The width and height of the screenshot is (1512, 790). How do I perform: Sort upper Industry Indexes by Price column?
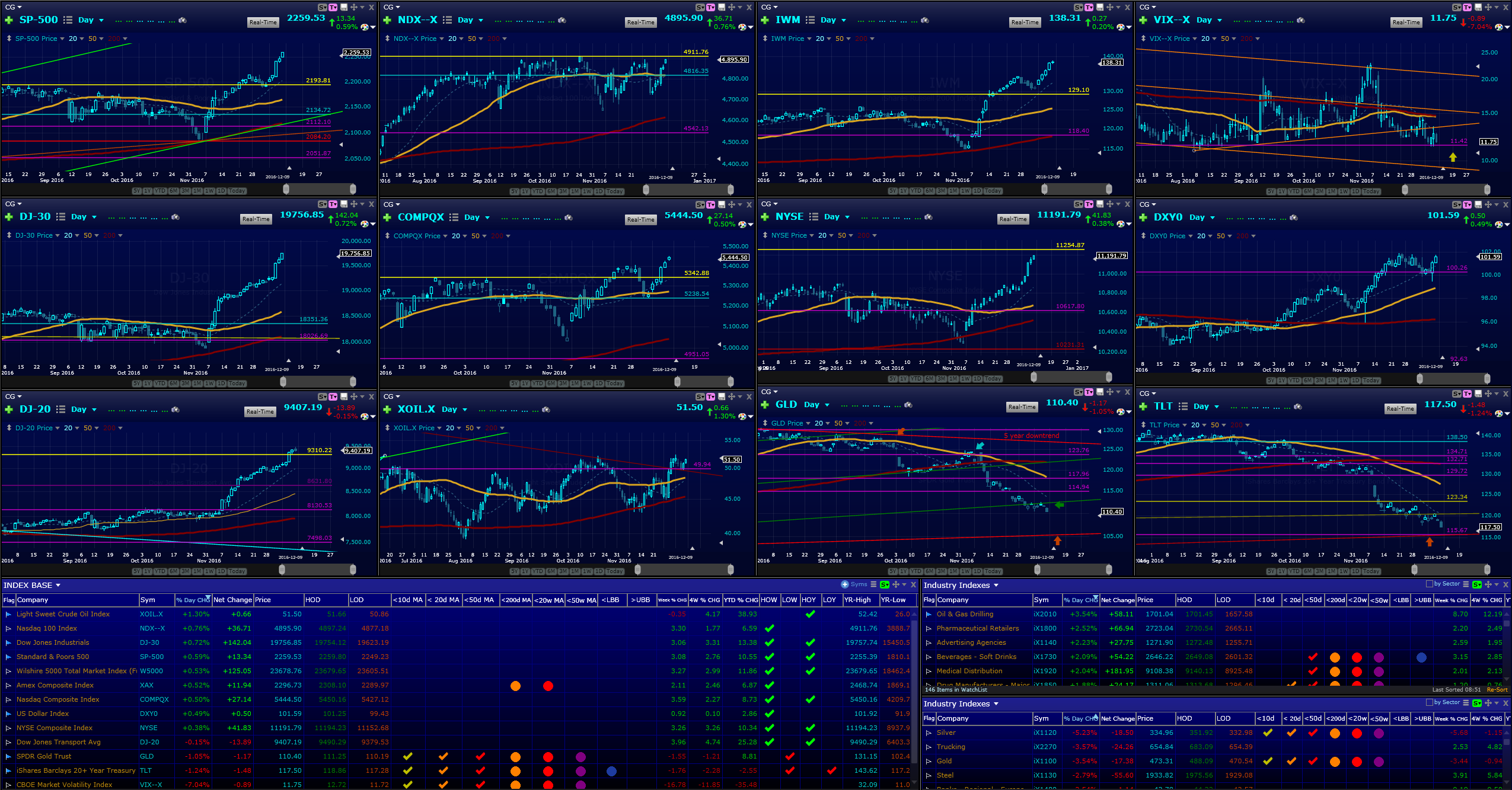[1156, 600]
